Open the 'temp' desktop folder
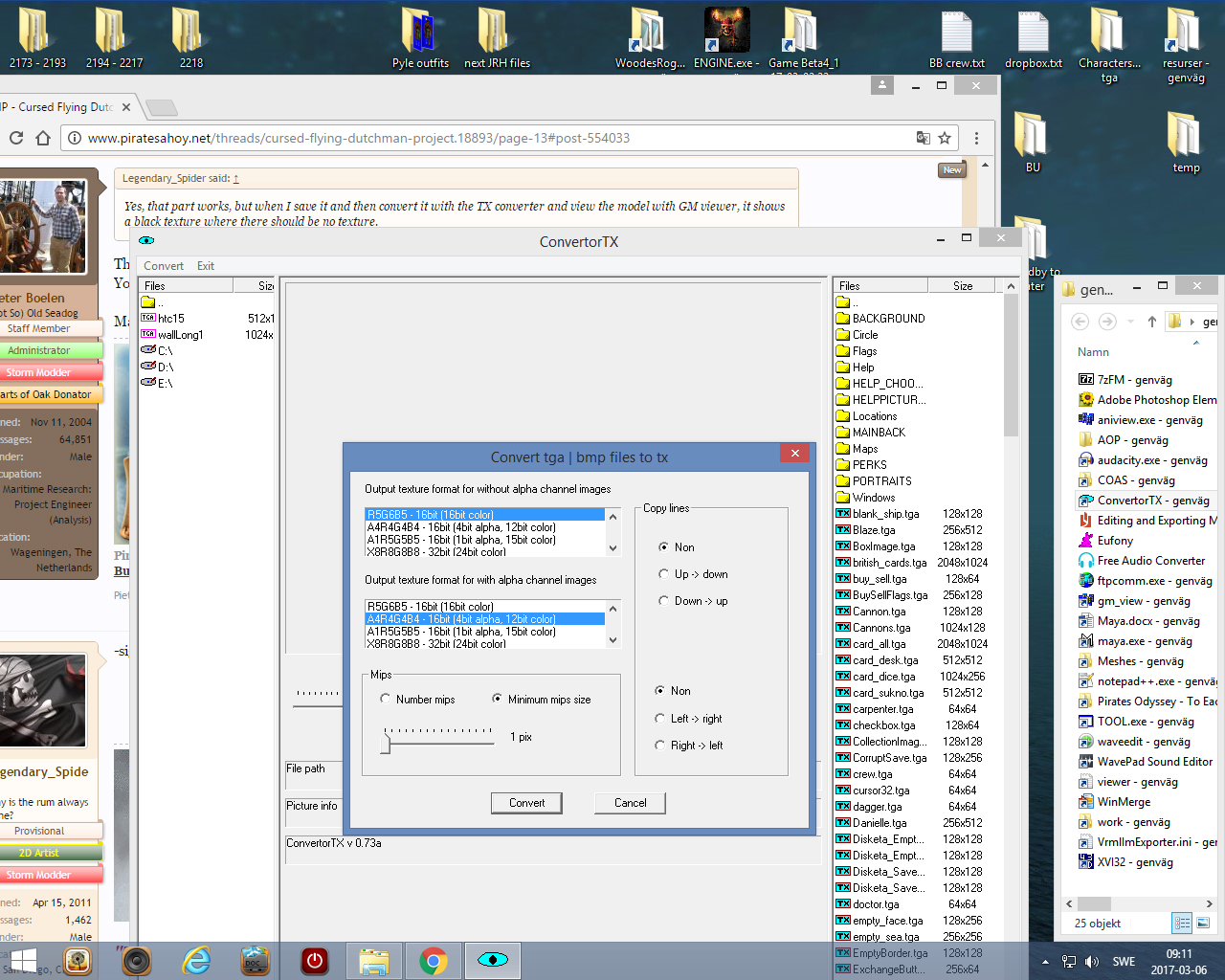The width and height of the screenshot is (1225, 980). pos(1186,142)
